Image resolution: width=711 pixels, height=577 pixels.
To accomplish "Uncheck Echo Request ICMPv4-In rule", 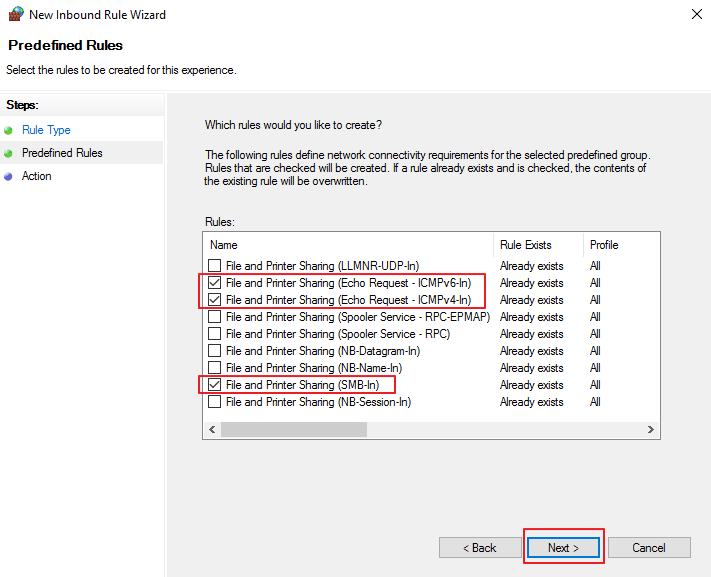I will (215, 300).
